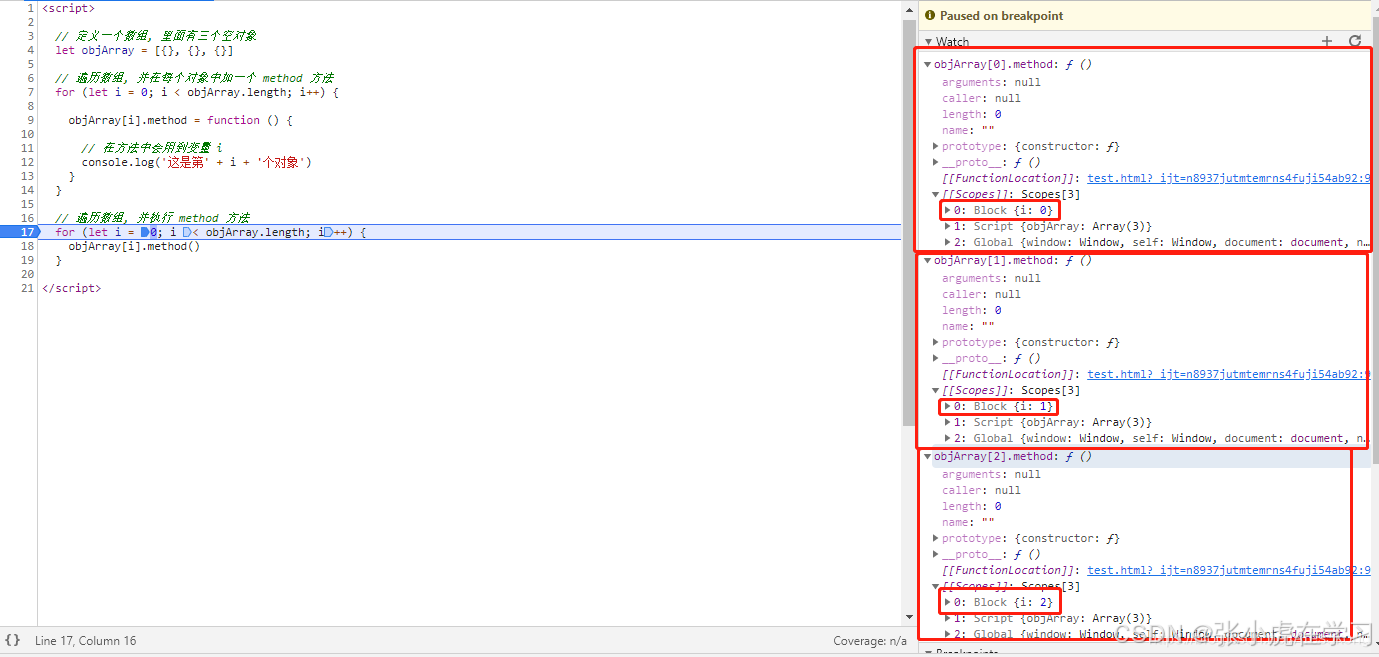Expand prototype under objArray[1].method
Image resolution: width=1379 pixels, height=657 pixels.
click(936, 343)
